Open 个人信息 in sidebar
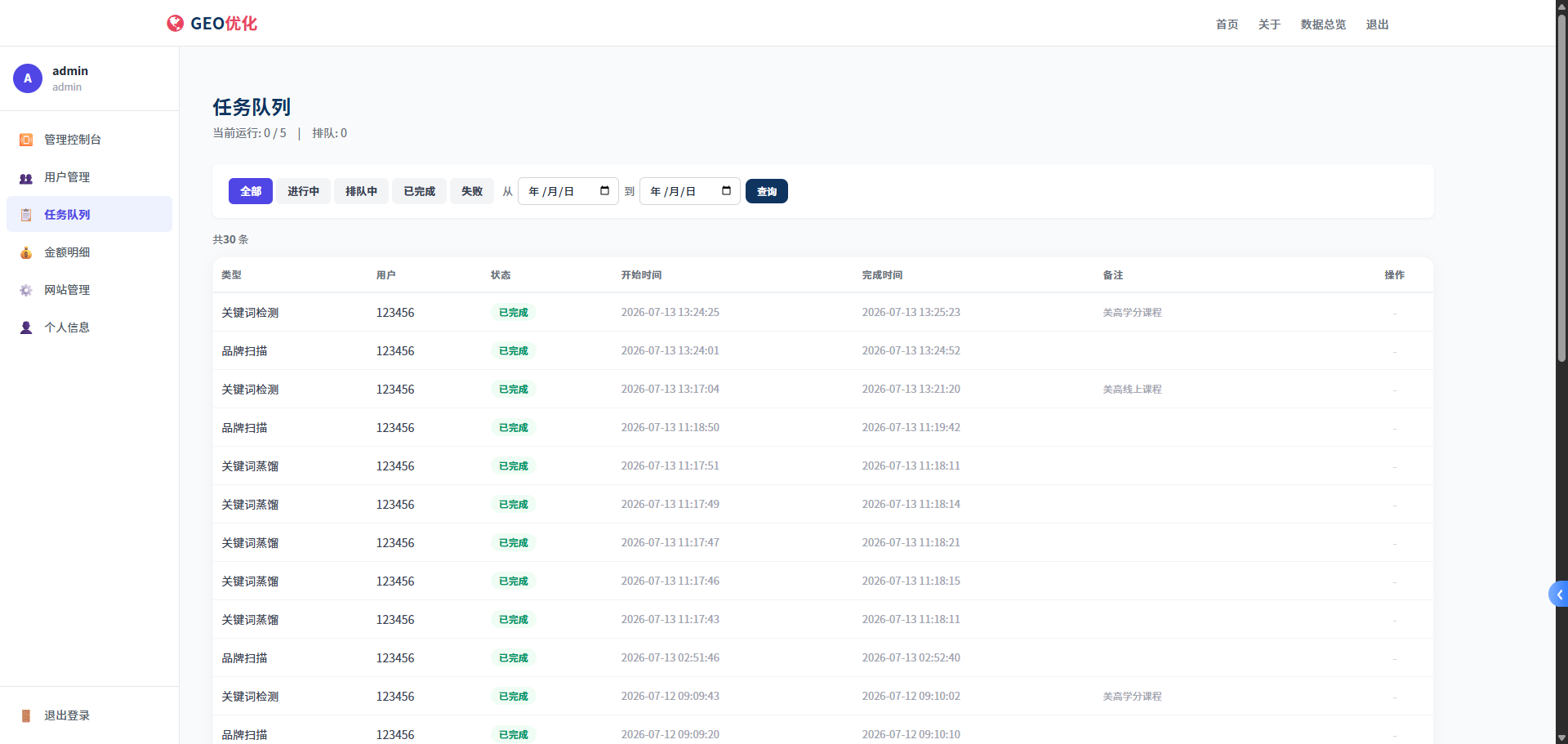Image resolution: width=1568 pixels, height=744 pixels. click(90, 327)
